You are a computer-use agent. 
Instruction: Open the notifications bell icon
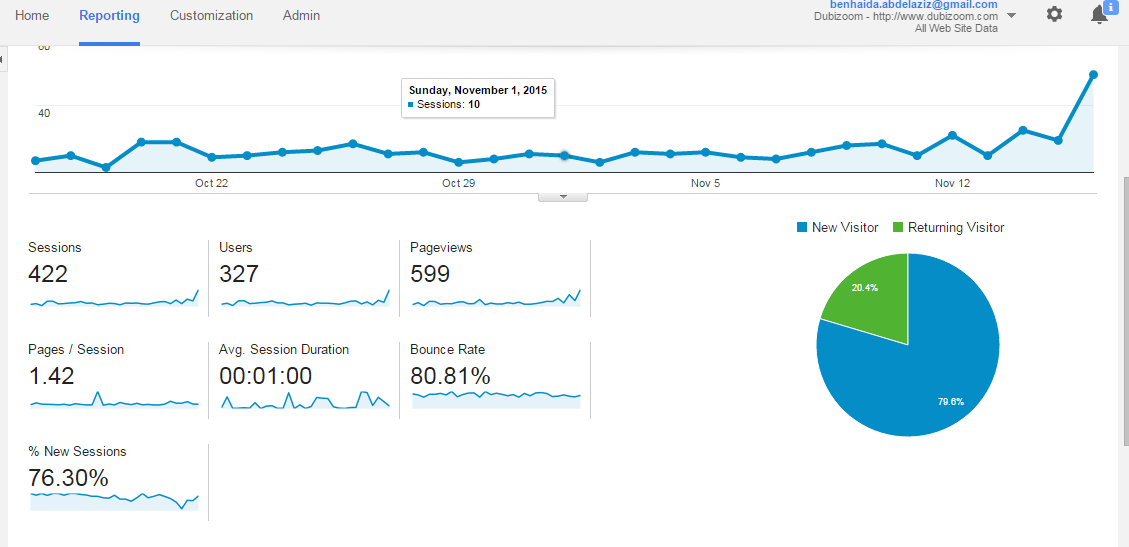tap(1099, 14)
